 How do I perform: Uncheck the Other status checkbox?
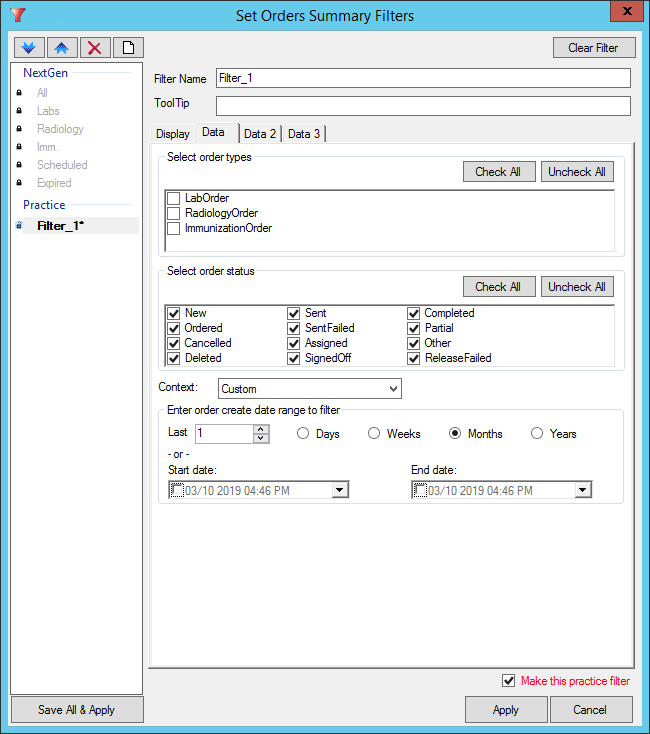pos(413,343)
